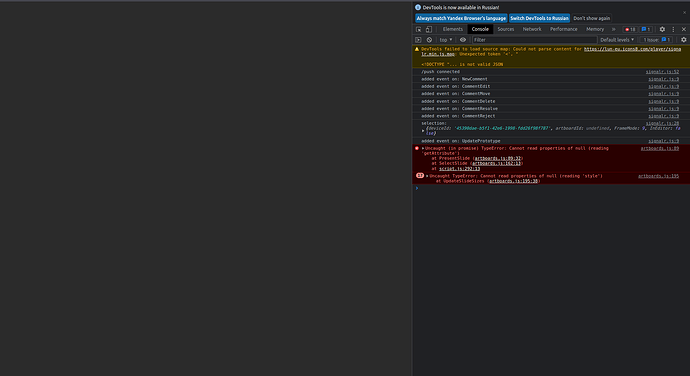Select 'added event on: CommentEdit' message
This screenshot has width=690, height=376.
tap(455, 86)
